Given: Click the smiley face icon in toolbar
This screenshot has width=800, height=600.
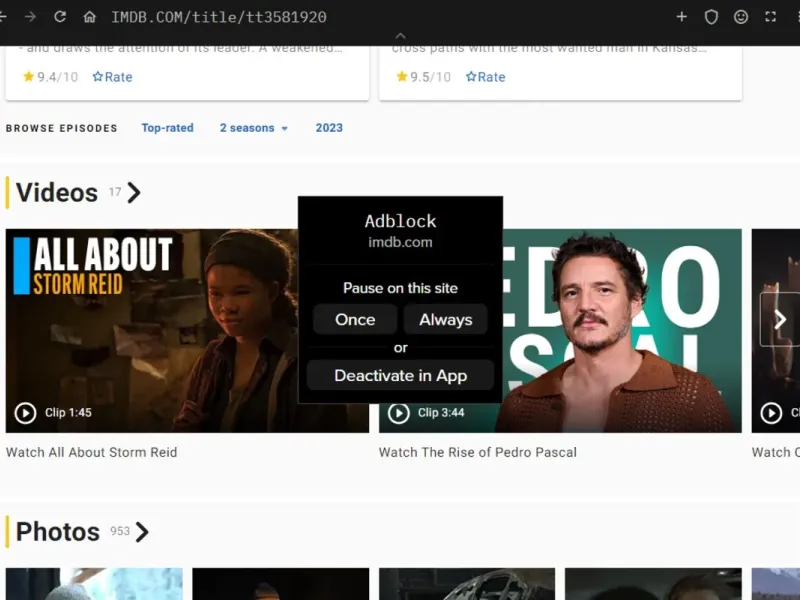Looking at the screenshot, I should point(741,17).
